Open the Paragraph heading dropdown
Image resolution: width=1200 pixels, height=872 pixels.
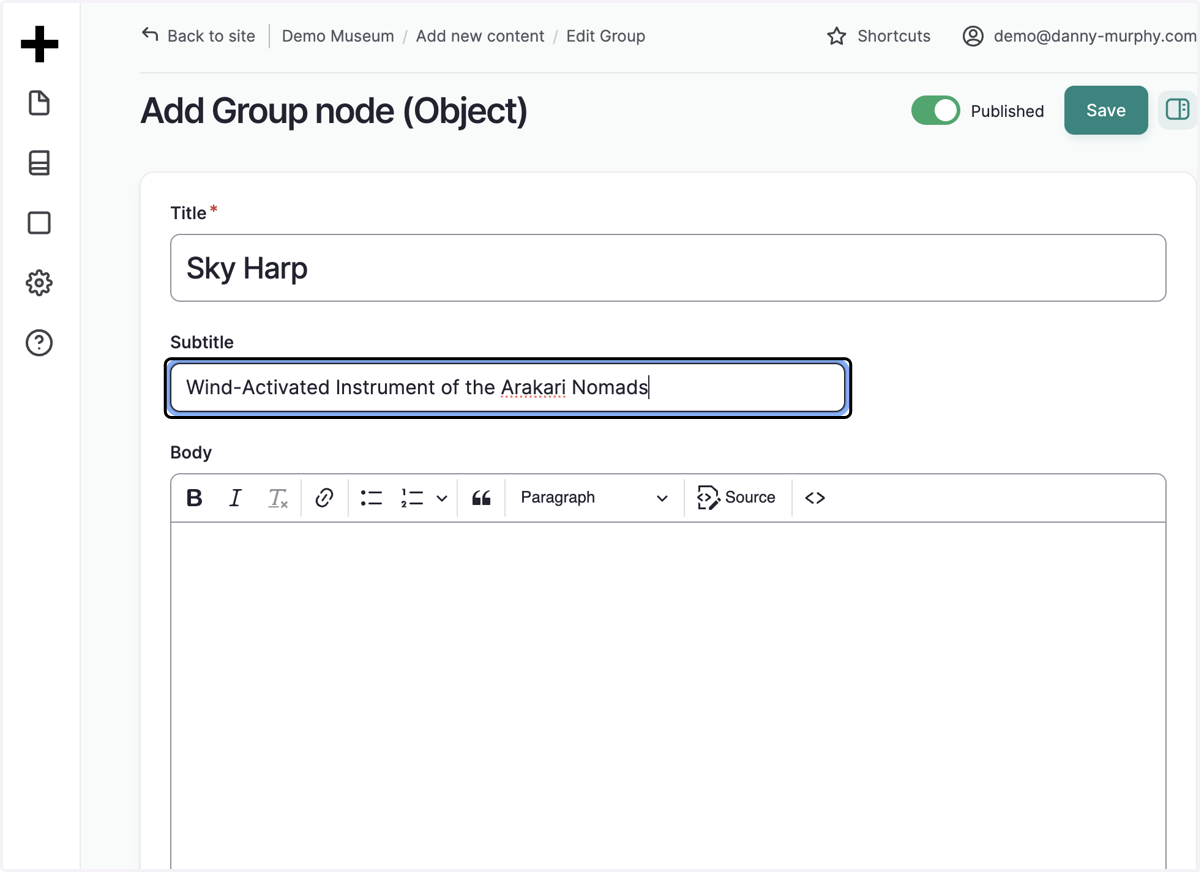(594, 498)
